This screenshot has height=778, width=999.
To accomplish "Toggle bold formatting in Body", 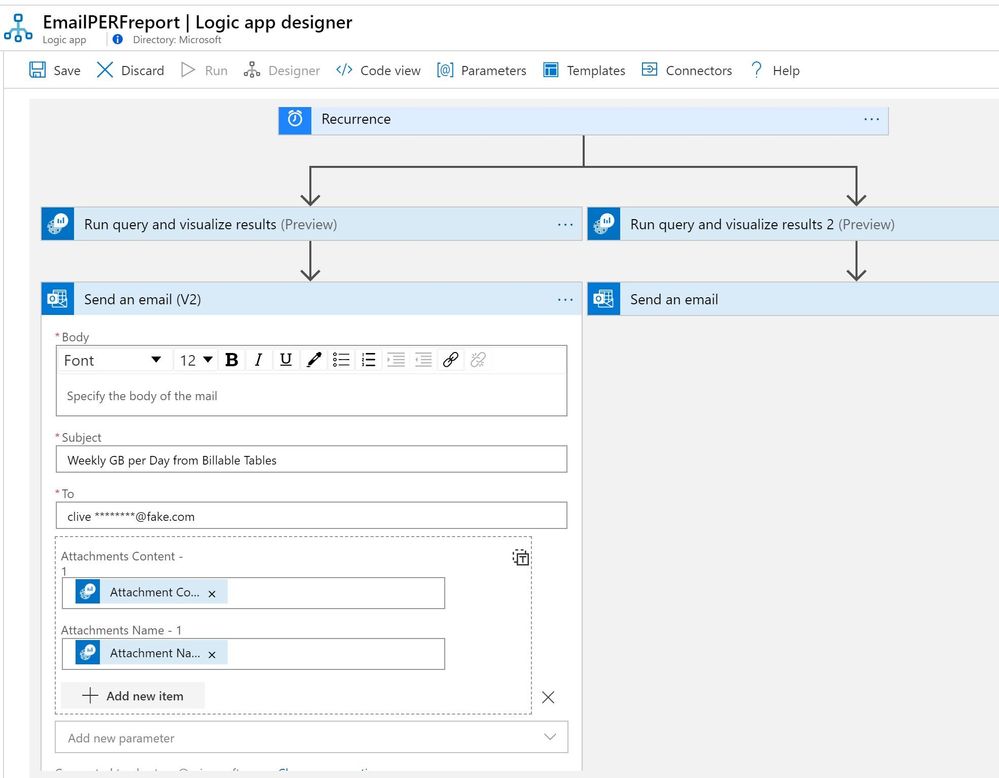I will tap(231, 360).
